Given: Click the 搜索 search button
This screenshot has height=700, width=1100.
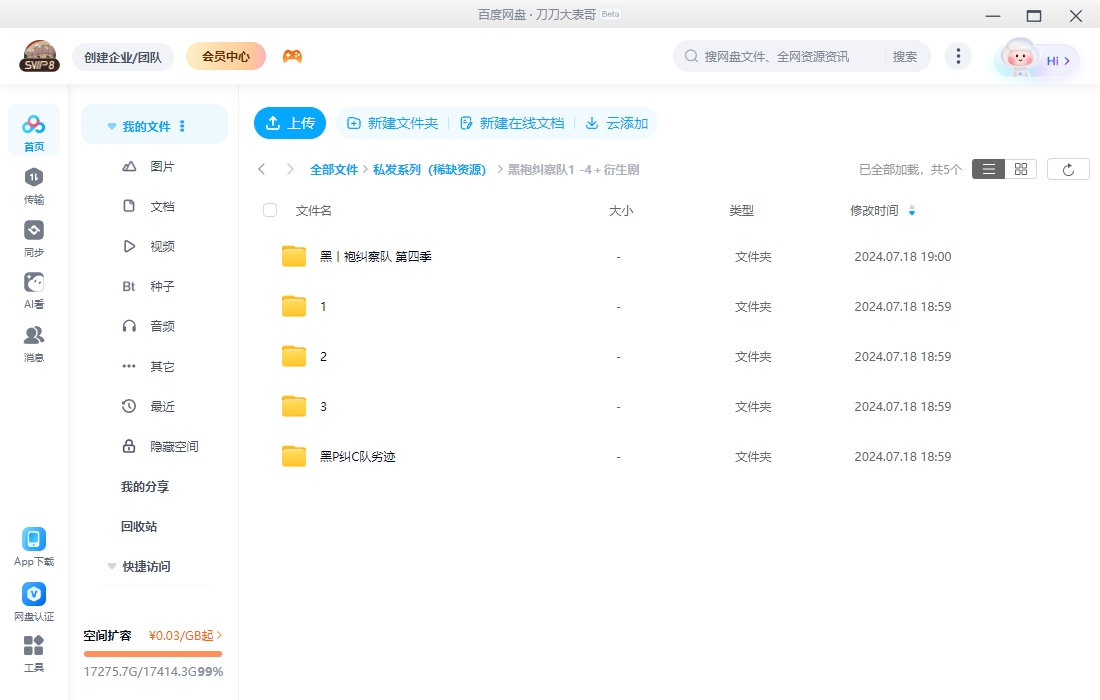Looking at the screenshot, I should tap(904, 56).
